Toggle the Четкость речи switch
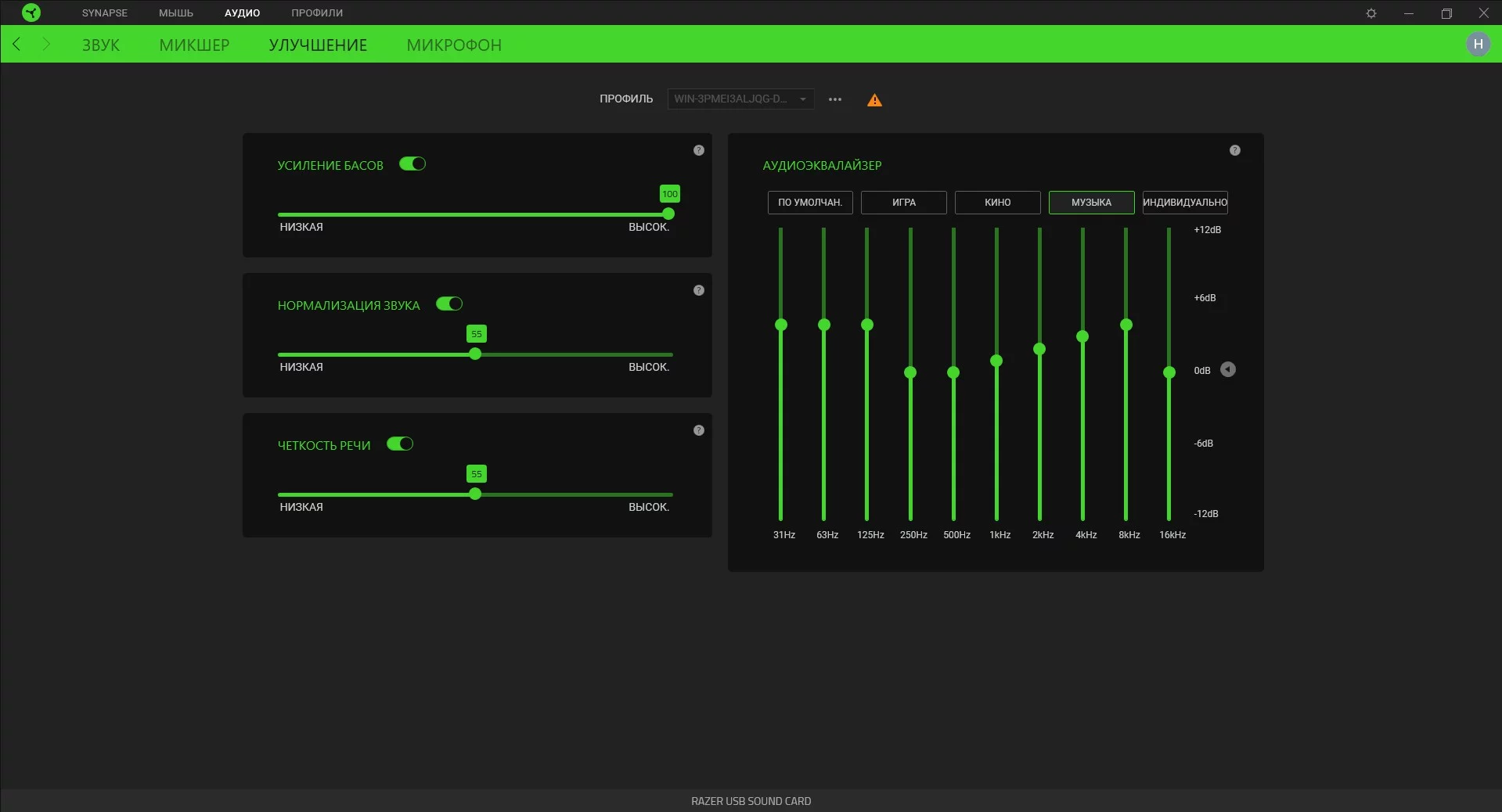1502x812 pixels. pyautogui.click(x=400, y=444)
